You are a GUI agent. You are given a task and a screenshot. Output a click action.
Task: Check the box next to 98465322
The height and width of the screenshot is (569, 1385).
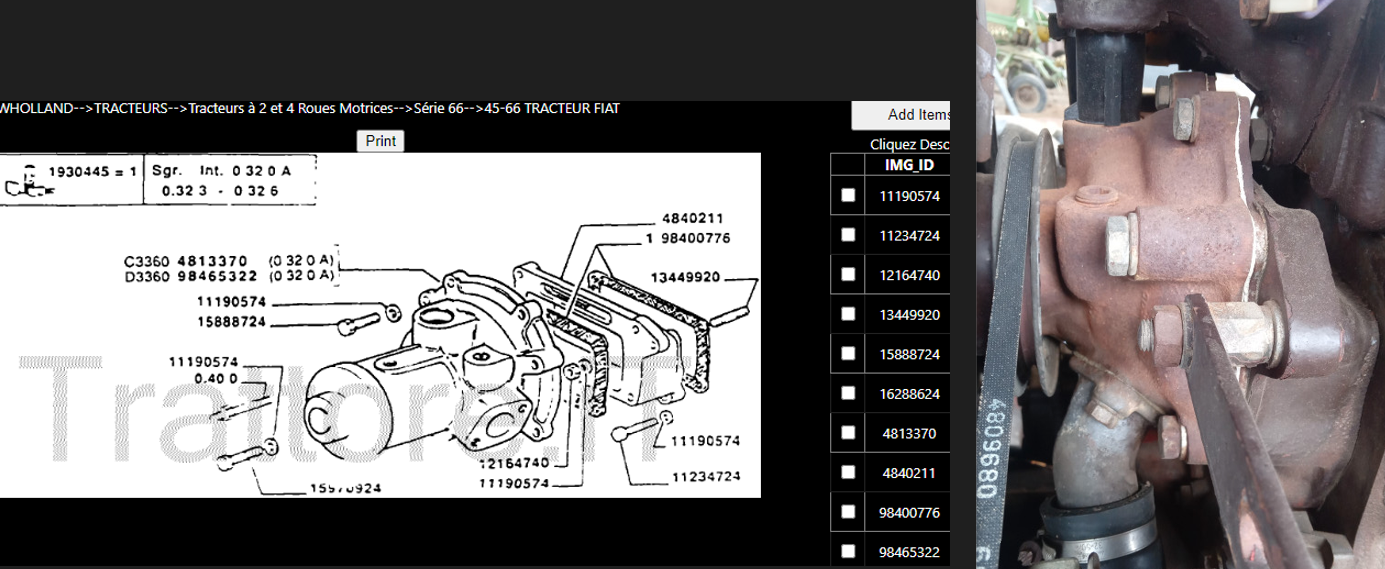(848, 550)
